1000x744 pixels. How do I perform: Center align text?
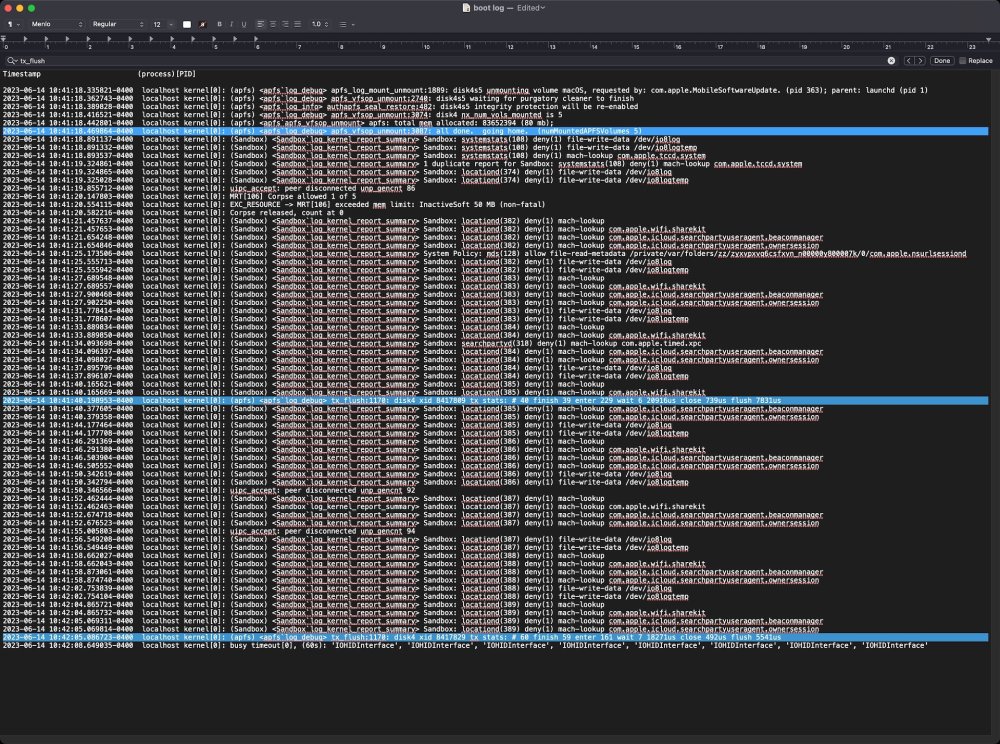point(273,24)
